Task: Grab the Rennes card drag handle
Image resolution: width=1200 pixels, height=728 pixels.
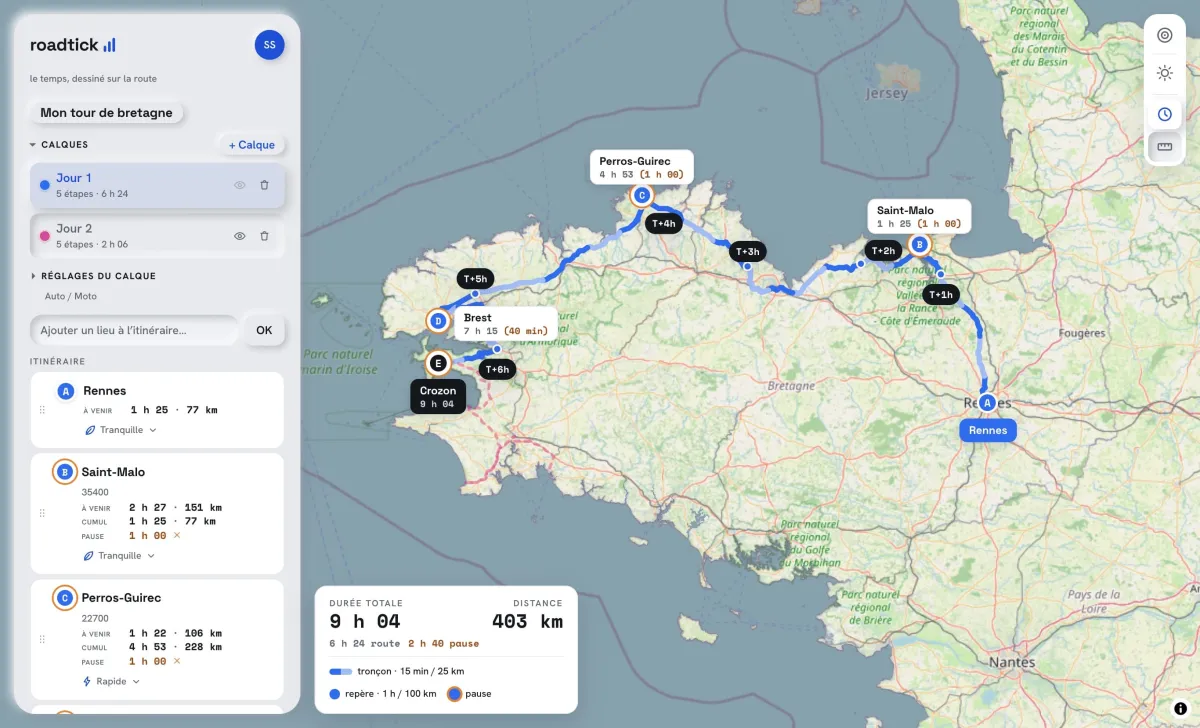Action: (x=42, y=410)
